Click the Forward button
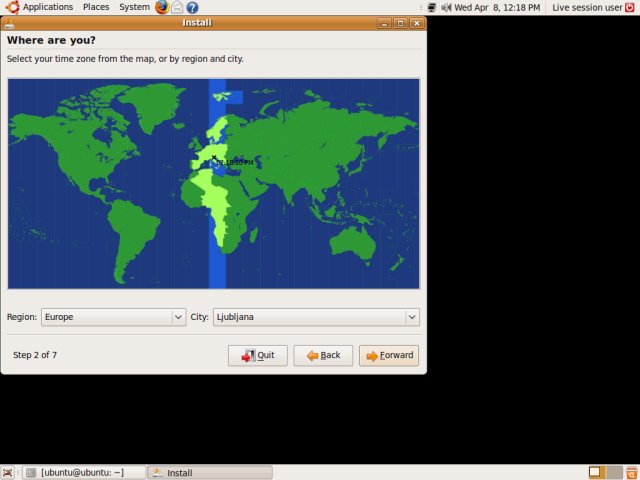This screenshot has height=480, width=640. [389, 356]
